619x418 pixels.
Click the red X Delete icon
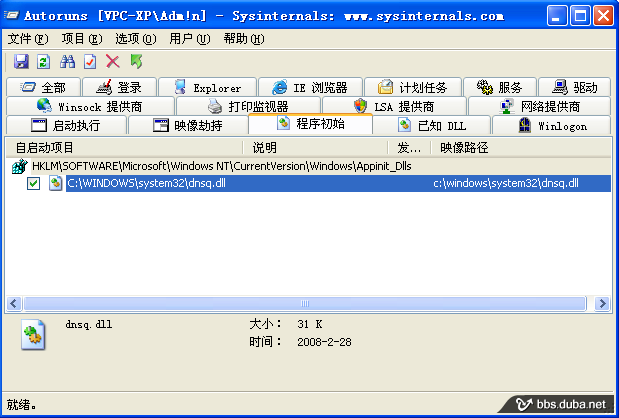[113, 62]
